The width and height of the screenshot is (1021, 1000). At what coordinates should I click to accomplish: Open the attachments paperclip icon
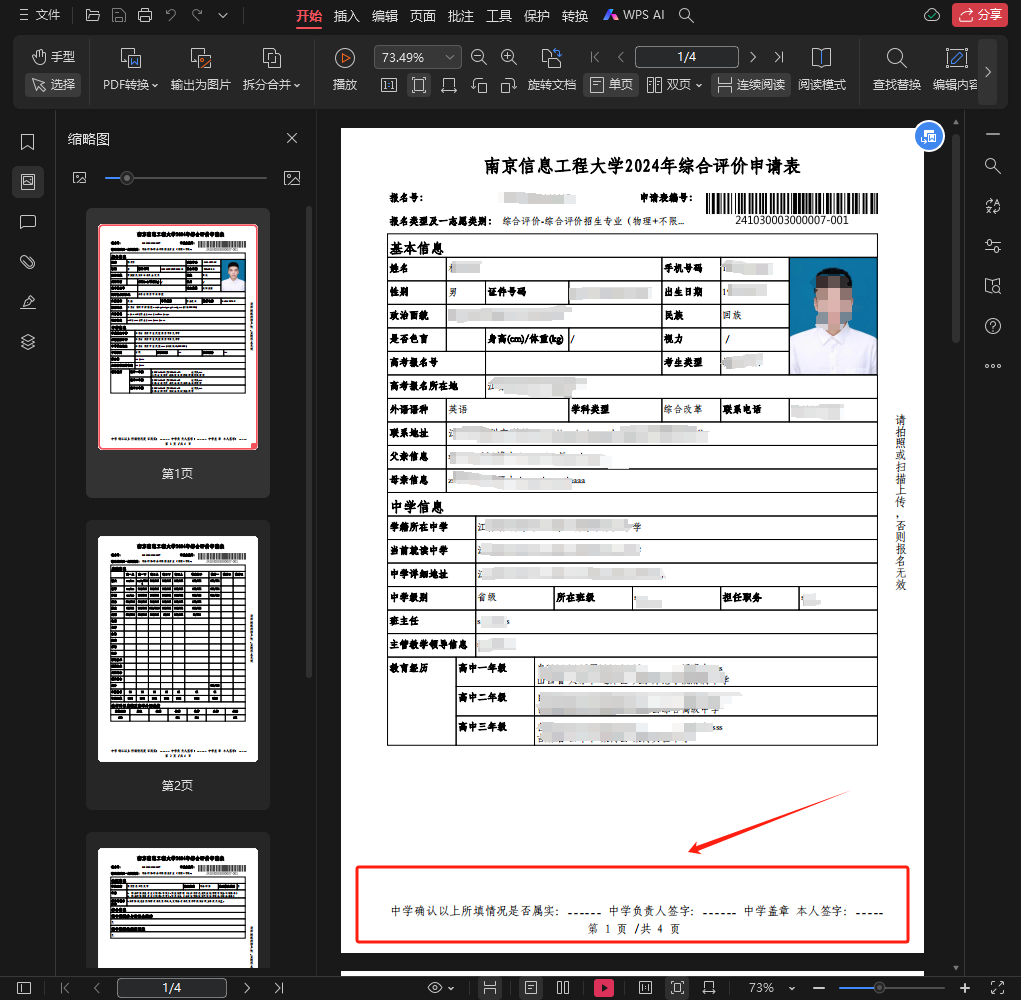point(27,262)
